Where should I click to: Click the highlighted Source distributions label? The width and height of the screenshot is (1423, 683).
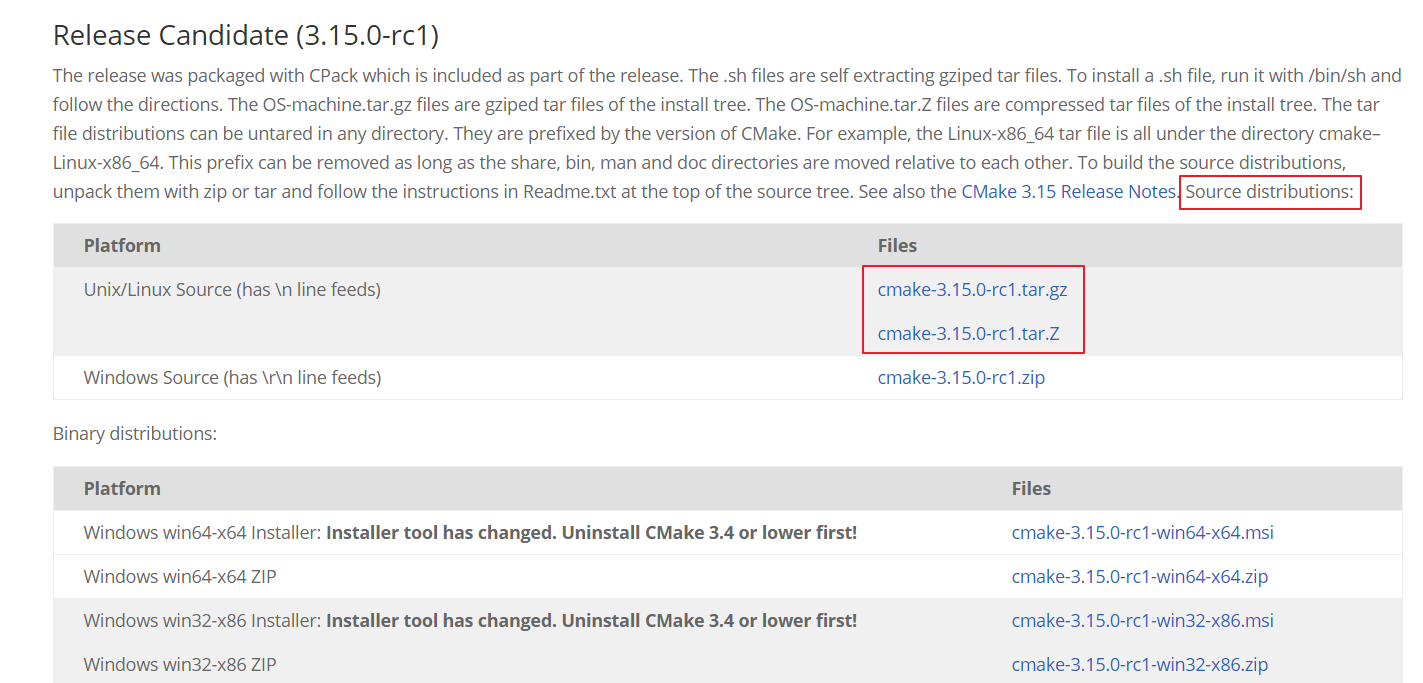(1269, 192)
